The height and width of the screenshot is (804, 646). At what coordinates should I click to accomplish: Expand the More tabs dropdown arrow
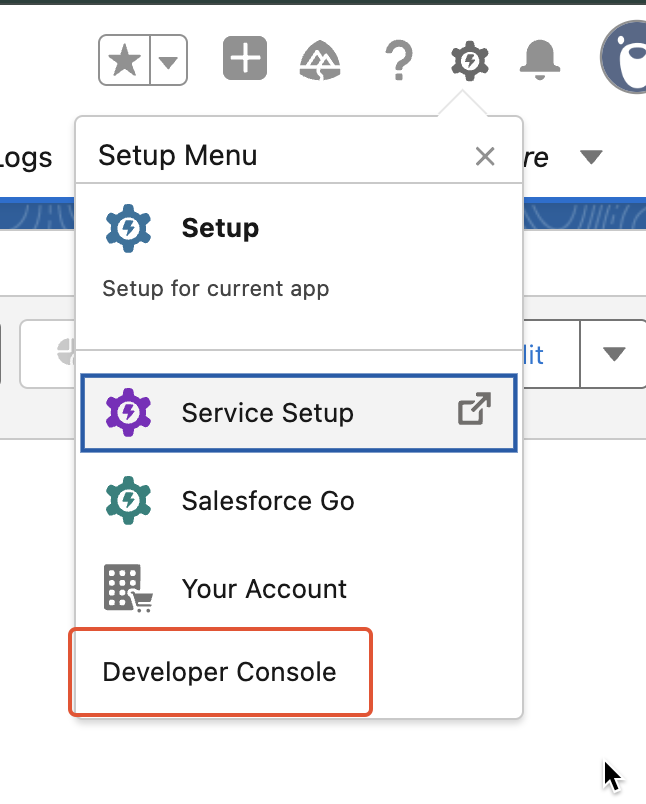pos(592,157)
